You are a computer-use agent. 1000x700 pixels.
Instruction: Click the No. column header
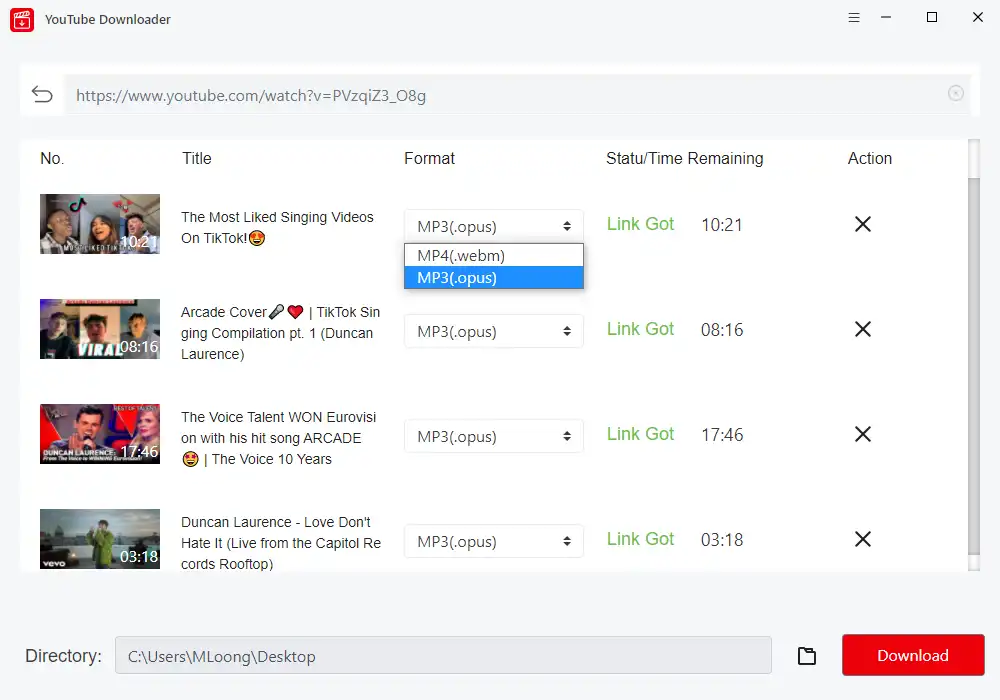(52, 158)
